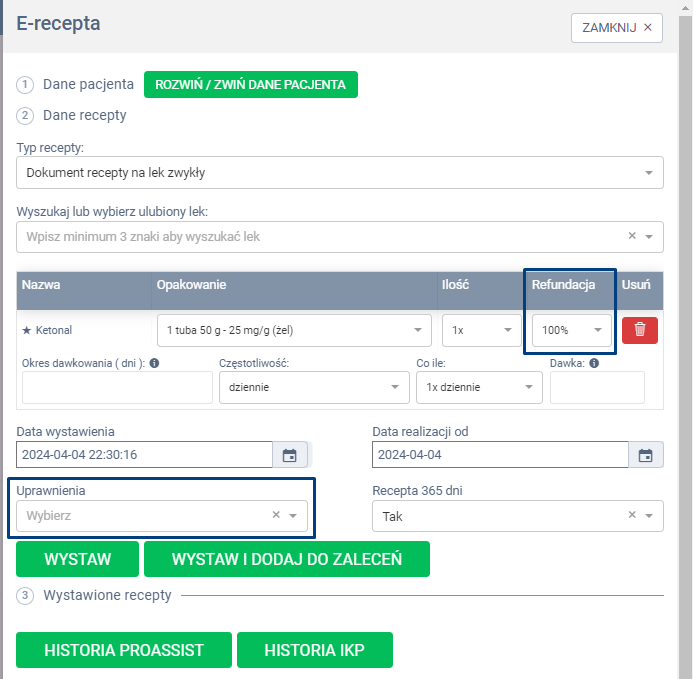Open calendar picker for Data realizacji od
The height and width of the screenshot is (679, 693).
point(645,455)
